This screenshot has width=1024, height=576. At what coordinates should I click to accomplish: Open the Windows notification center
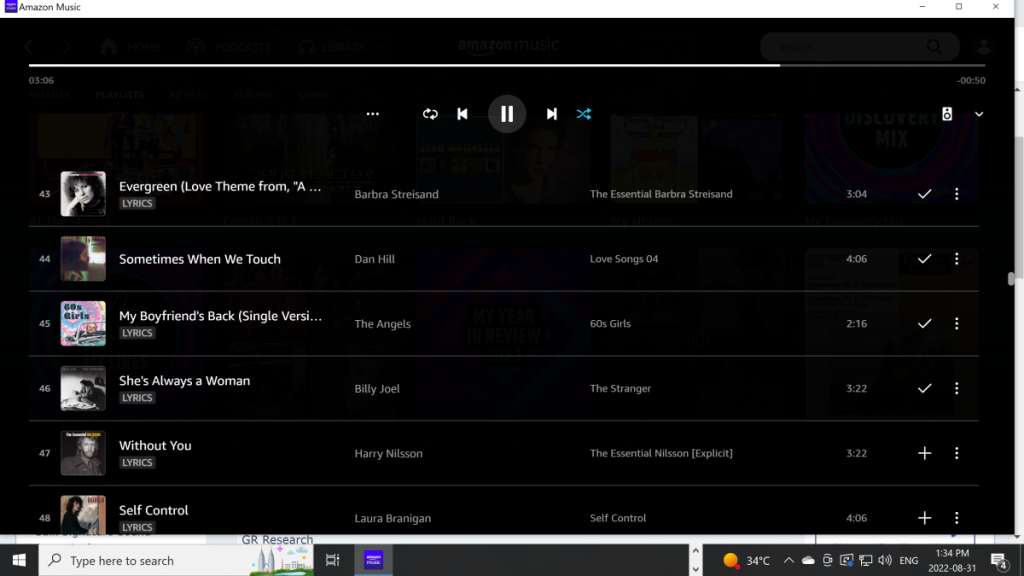click(x=999, y=560)
